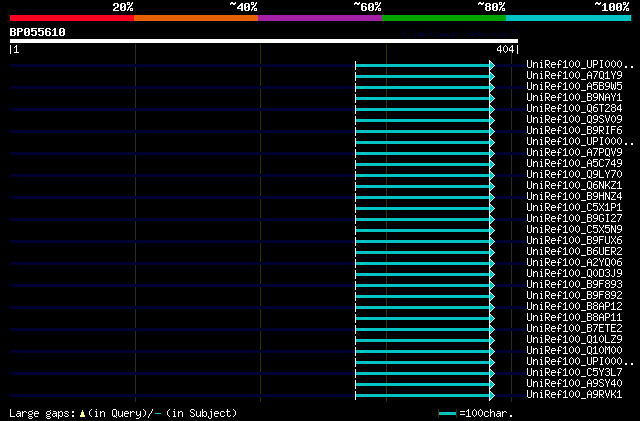
Task: Click the alignment bar in the A2YQ06 row
Action: pos(422,264)
